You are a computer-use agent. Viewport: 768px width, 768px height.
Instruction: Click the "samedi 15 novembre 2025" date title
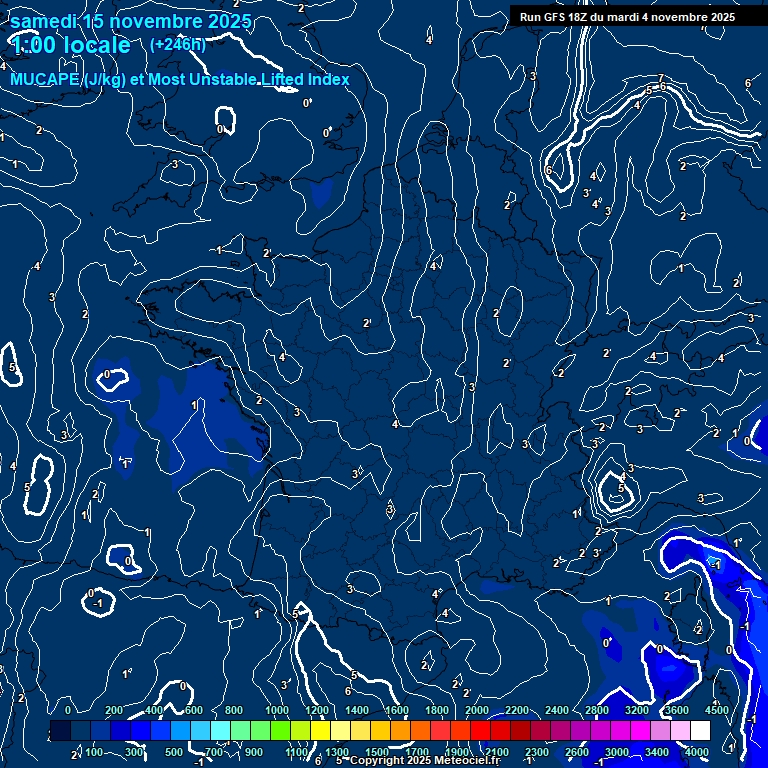click(131, 21)
